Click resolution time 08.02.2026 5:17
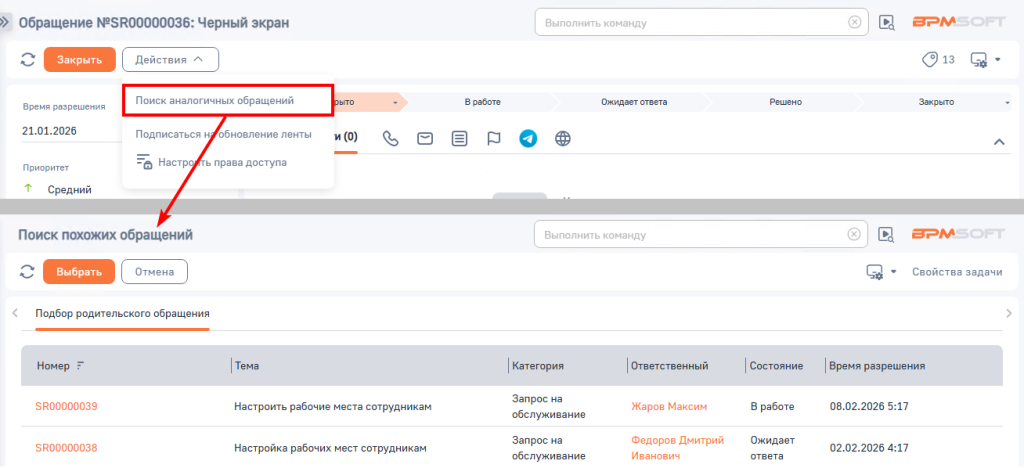1024x468 pixels. 869,407
